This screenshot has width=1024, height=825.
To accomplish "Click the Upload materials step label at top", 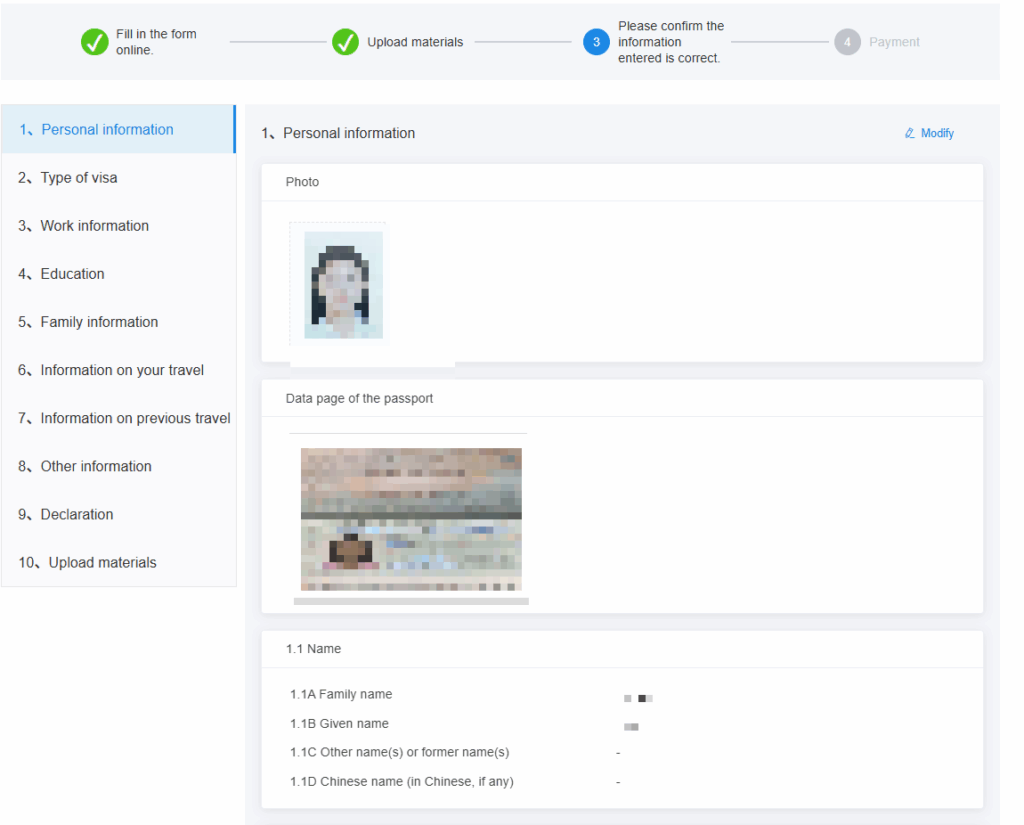I will click(x=415, y=42).
